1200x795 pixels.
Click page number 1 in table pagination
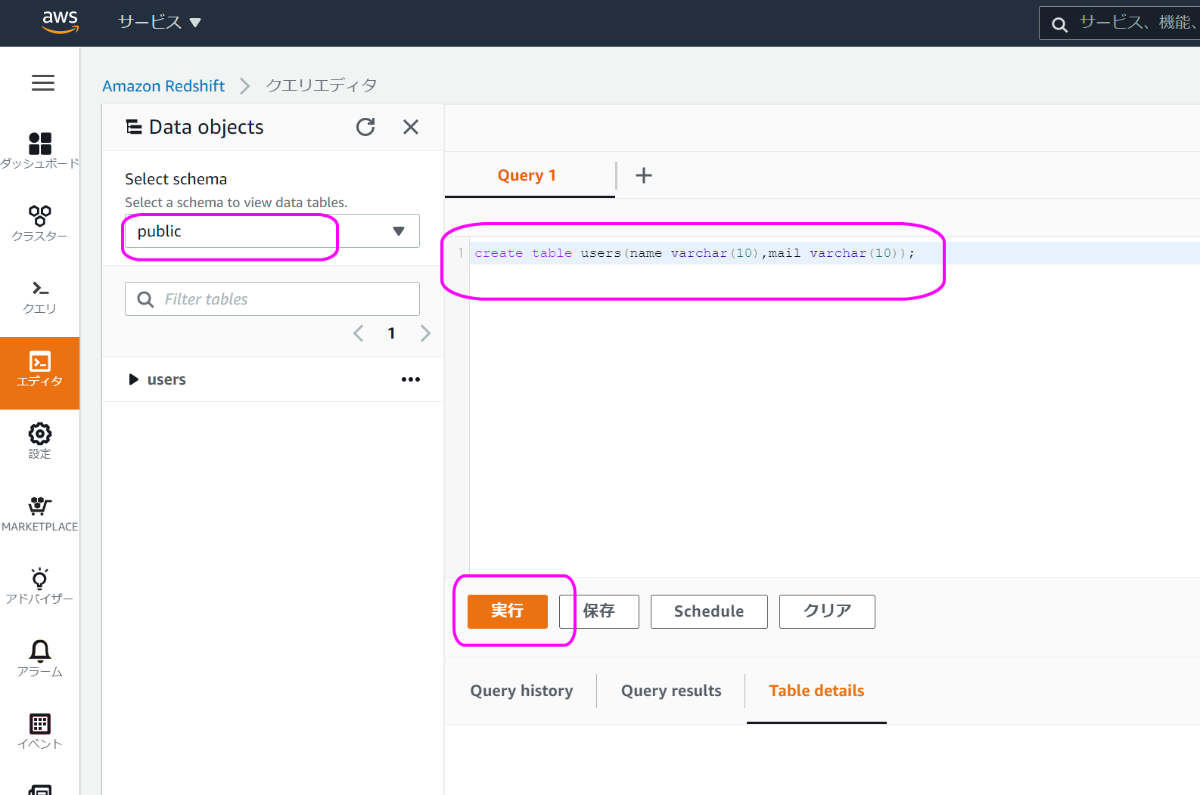click(x=391, y=333)
